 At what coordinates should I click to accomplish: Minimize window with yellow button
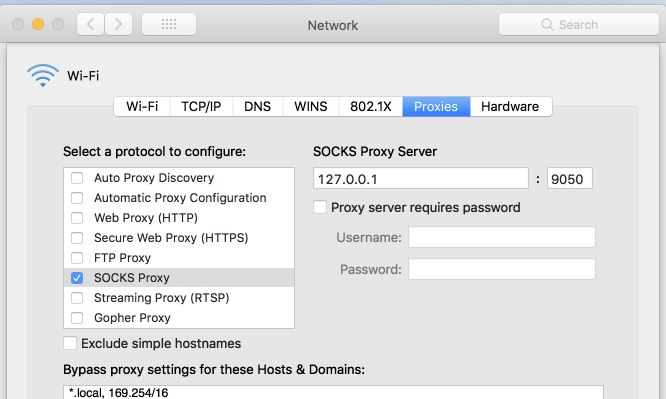(x=38, y=24)
